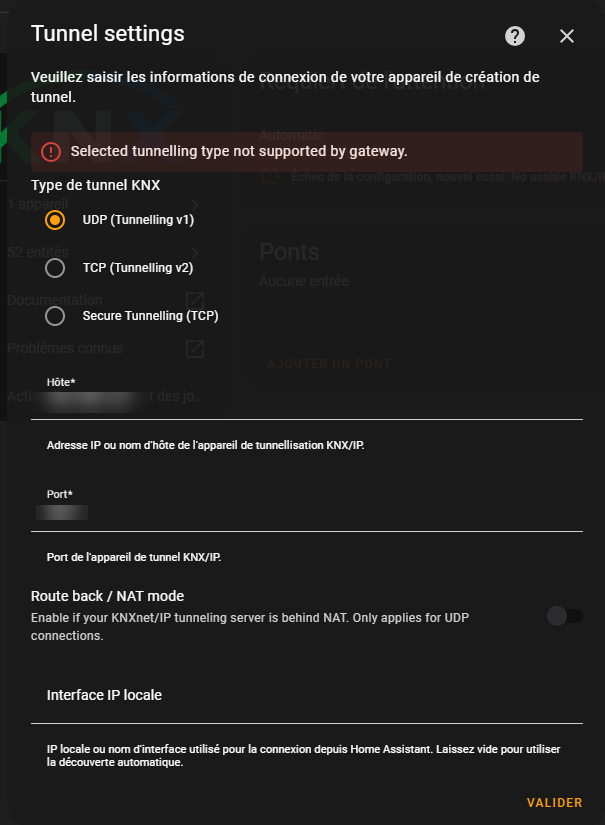Expand the 1 appareil chevron

coord(195,204)
